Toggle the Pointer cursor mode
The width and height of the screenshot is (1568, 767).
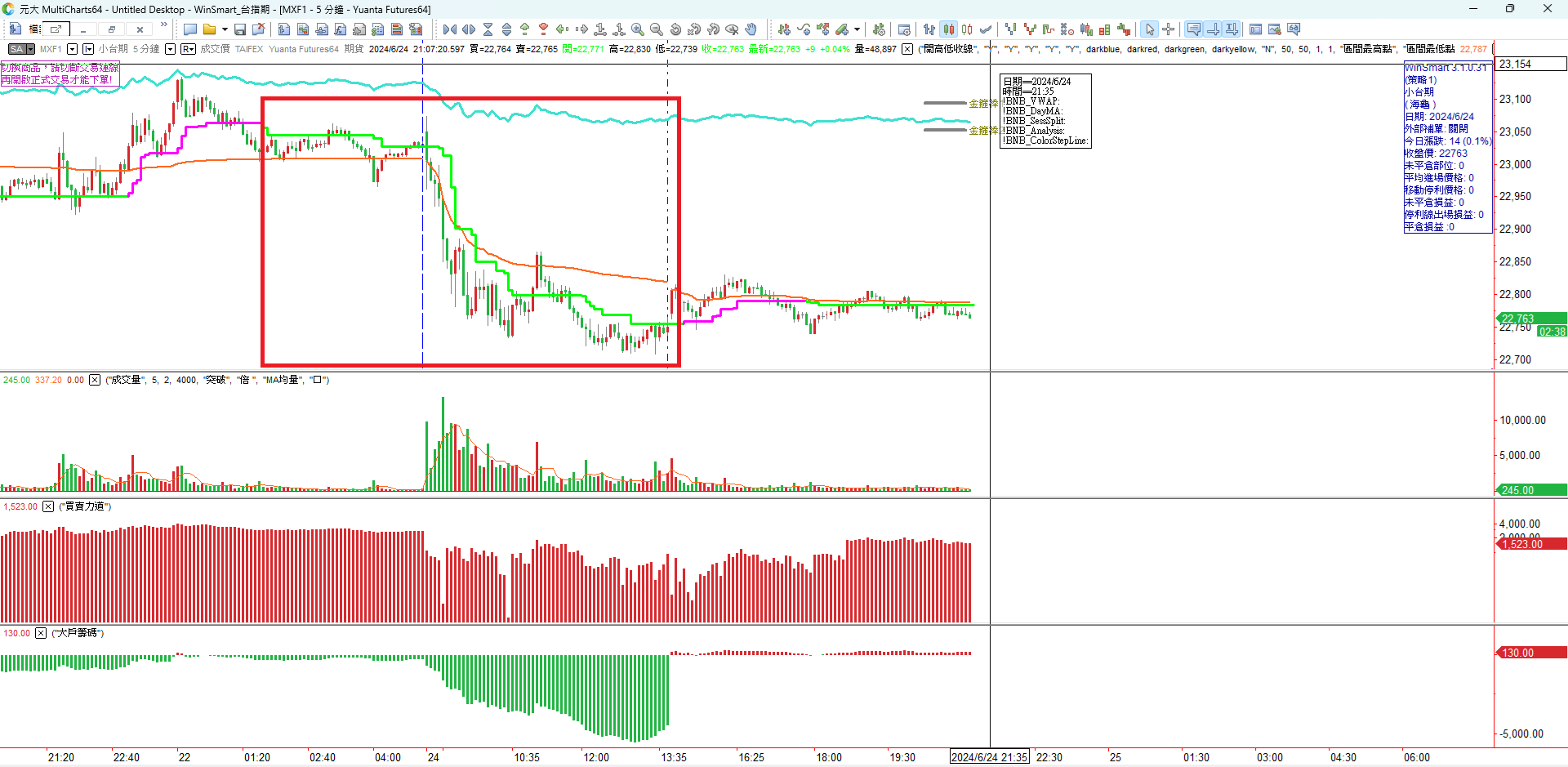(1150, 29)
